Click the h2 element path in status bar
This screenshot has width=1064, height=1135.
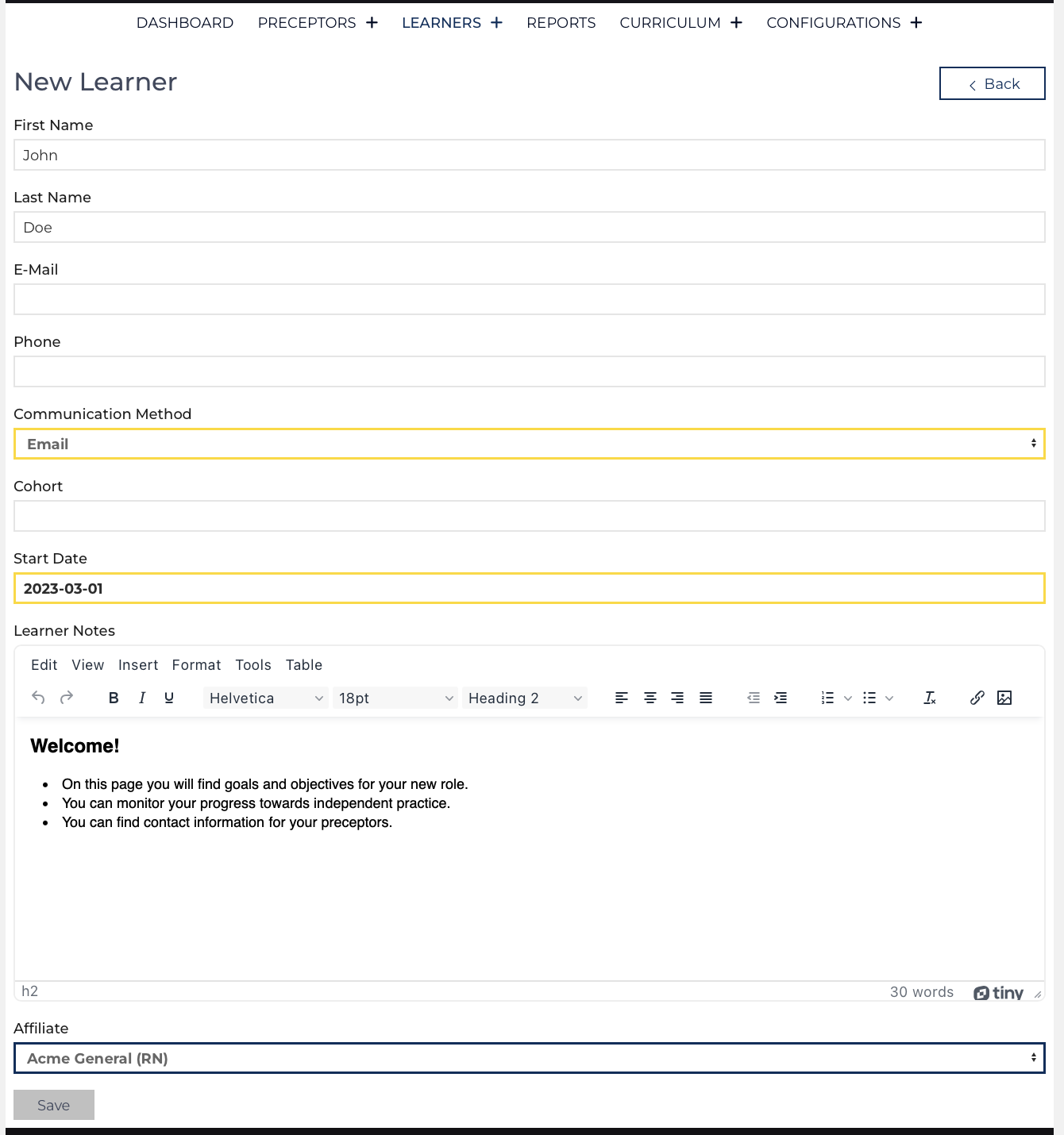30,991
